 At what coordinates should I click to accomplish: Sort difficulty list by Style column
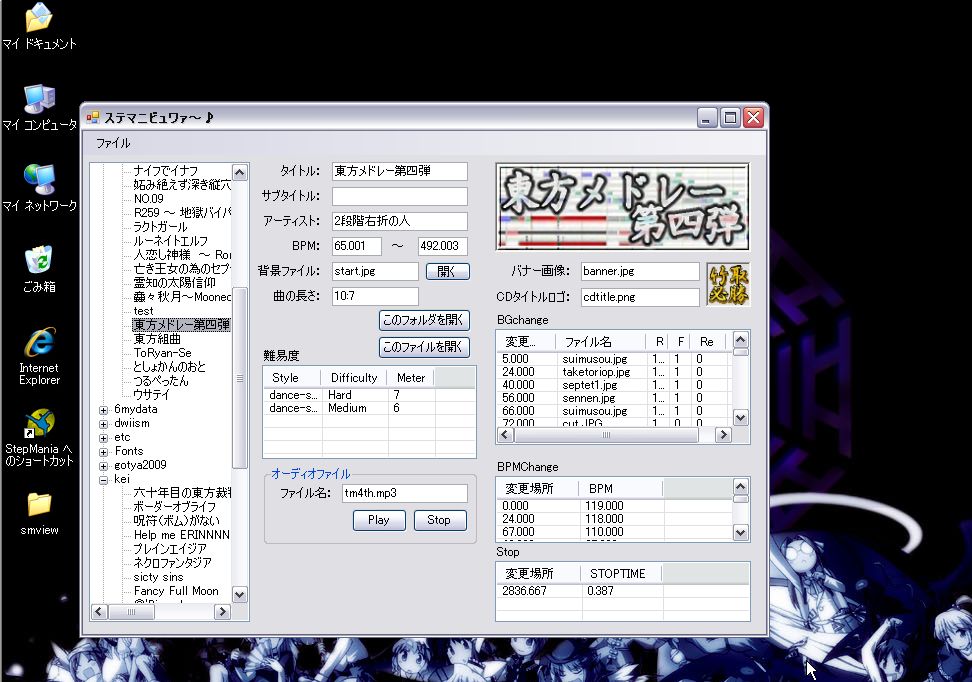[292, 378]
